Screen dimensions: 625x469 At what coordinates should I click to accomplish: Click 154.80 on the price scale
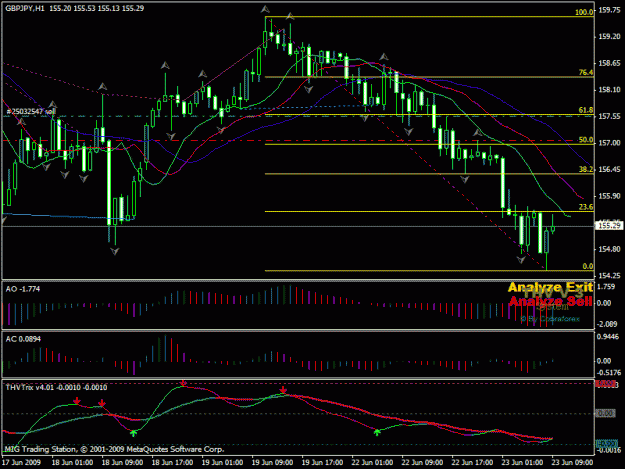609,249
